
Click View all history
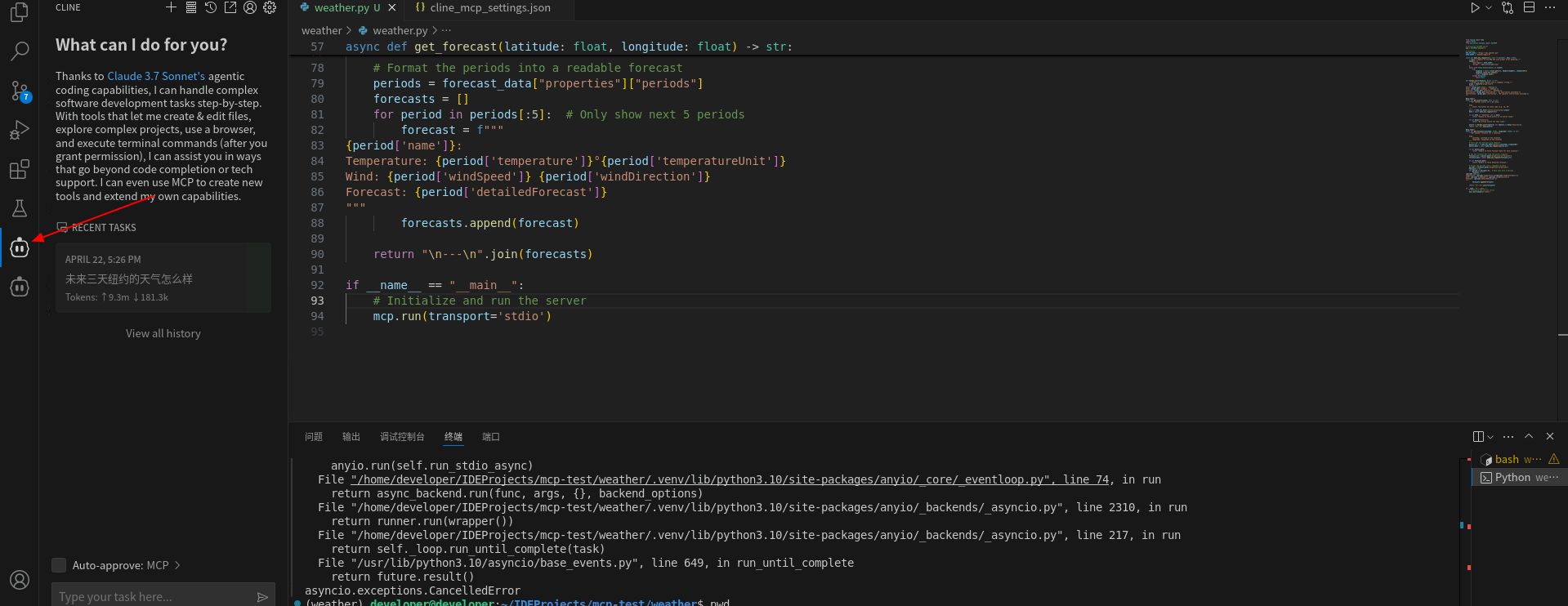pos(163,333)
